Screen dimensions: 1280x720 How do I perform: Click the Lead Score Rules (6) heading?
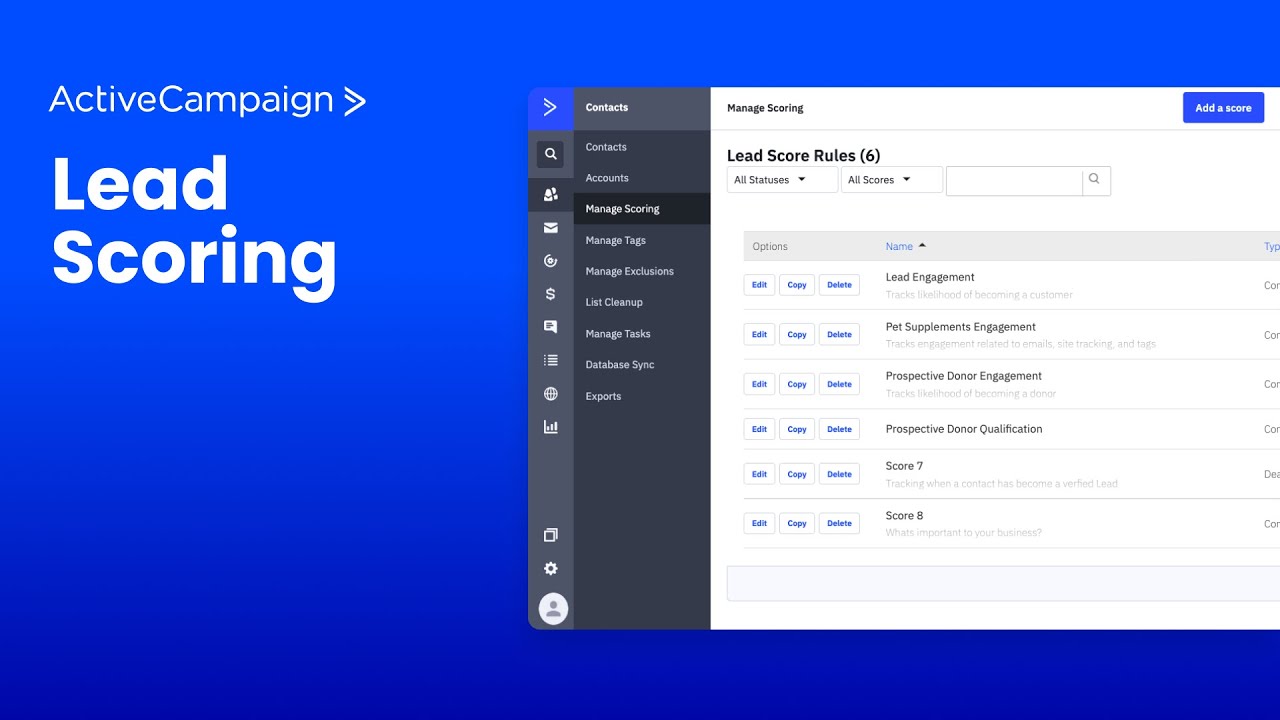(803, 155)
